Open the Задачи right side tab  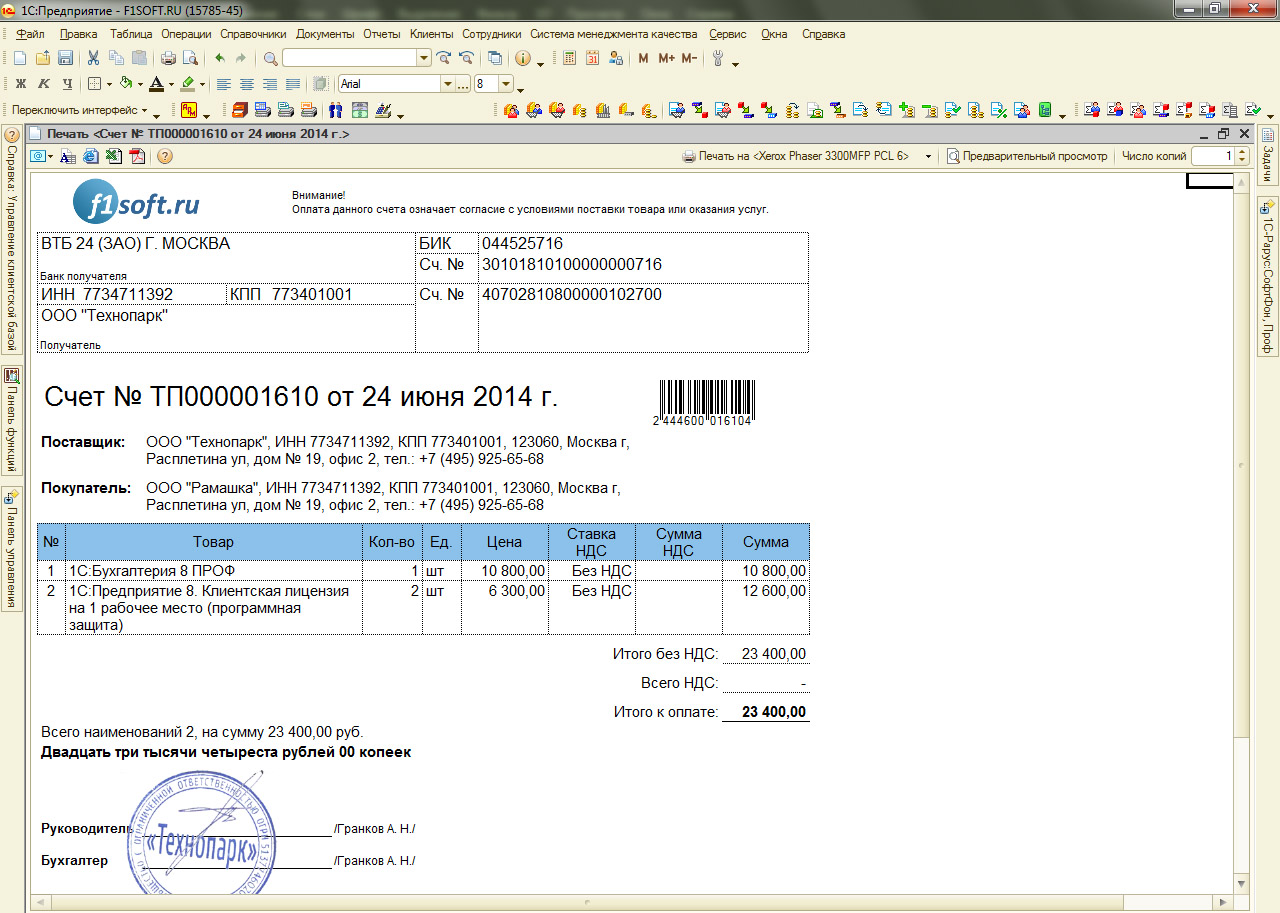coord(1267,156)
